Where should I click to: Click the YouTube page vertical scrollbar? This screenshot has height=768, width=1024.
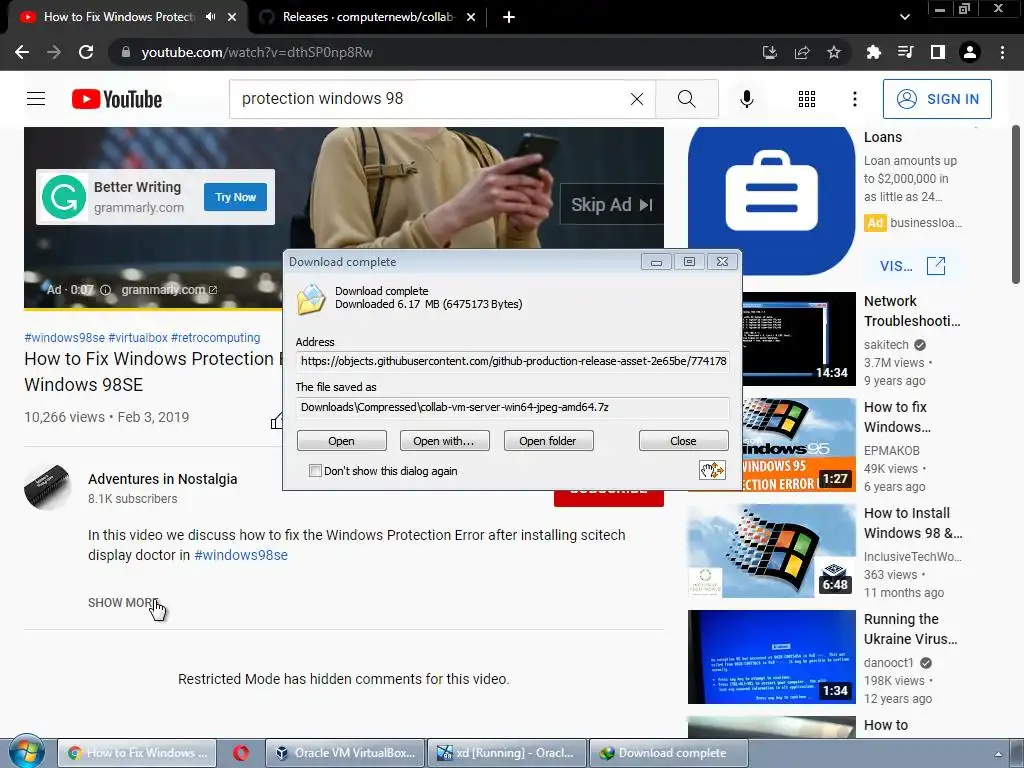coord(1016,205)
